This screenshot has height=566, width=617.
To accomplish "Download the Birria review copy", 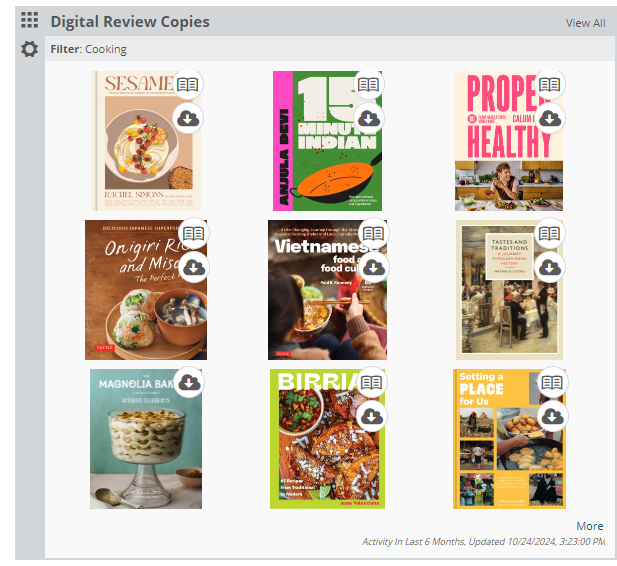I will [x=371, y=416].
